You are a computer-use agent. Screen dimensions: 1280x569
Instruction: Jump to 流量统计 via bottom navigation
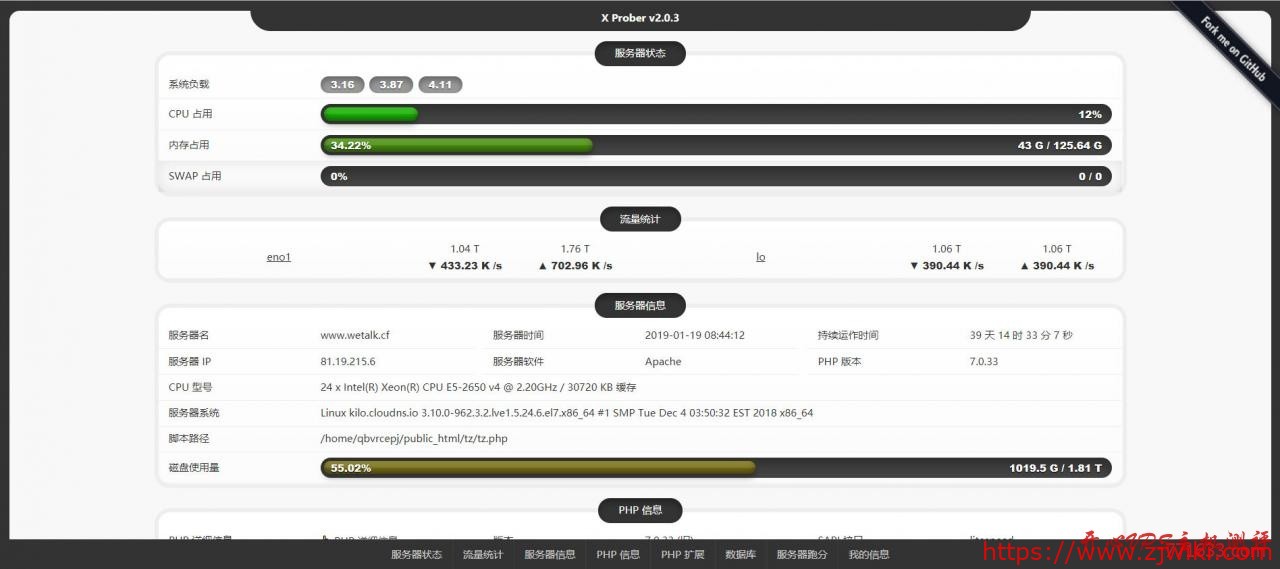(x=483, y=554)
